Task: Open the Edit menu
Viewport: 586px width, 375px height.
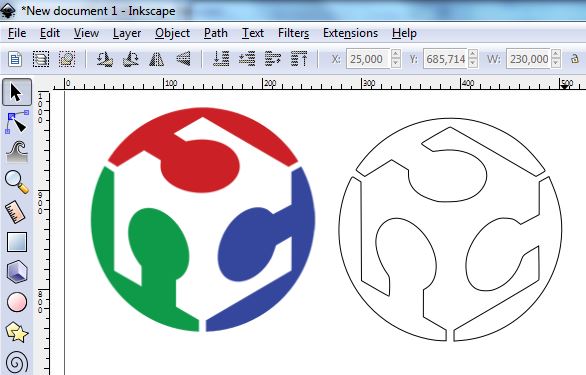Action: coord(50,33)
